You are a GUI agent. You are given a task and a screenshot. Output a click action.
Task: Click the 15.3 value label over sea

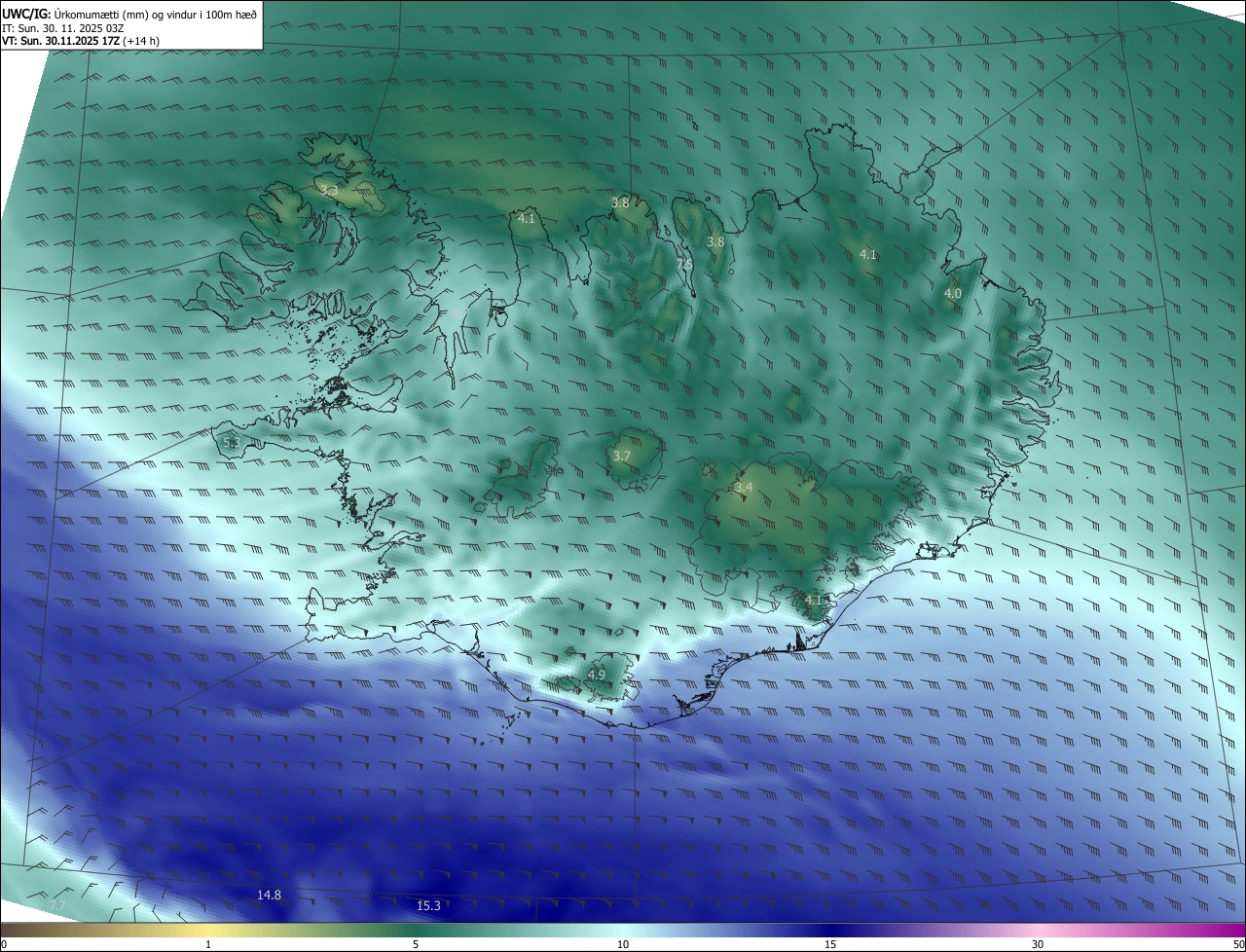pos(428,905)
